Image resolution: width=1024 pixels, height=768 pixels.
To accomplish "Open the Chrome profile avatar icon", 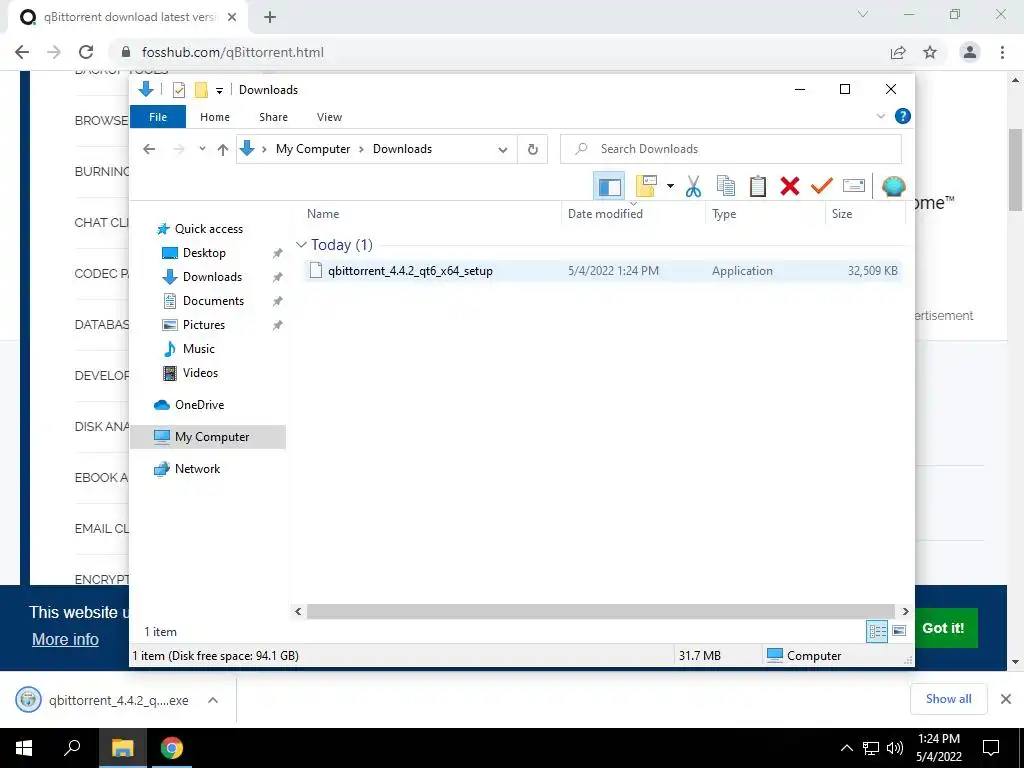I will (x=970, y=52).
